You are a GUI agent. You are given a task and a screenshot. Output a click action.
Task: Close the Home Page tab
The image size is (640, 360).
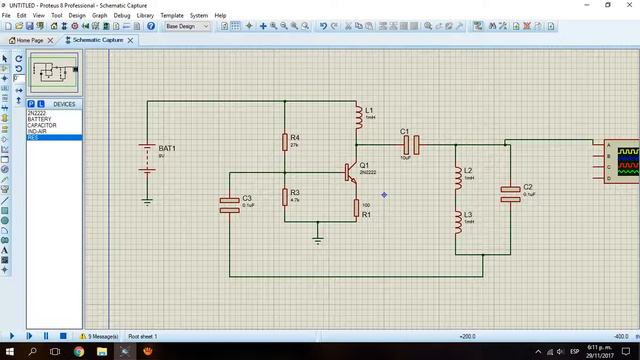(x=50, y=40)
